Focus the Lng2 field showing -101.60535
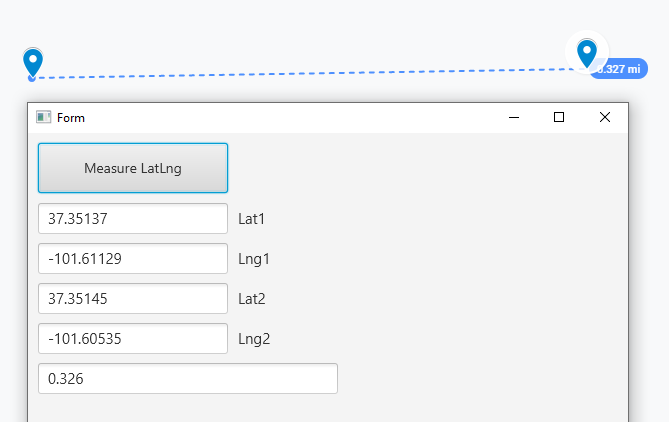This screenshot has width=669, height=422. tap(133, 338)
